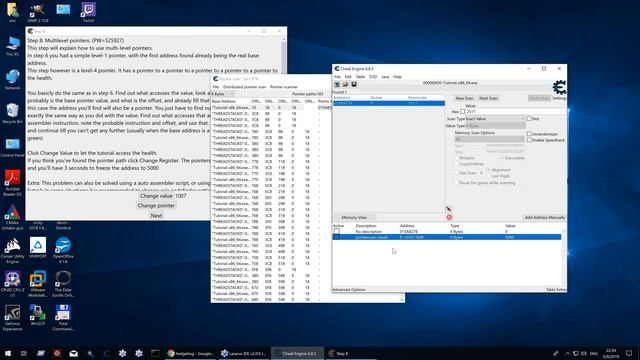Open the 4 Bytes dropdown in Pointer scan window

coord(222,94)
